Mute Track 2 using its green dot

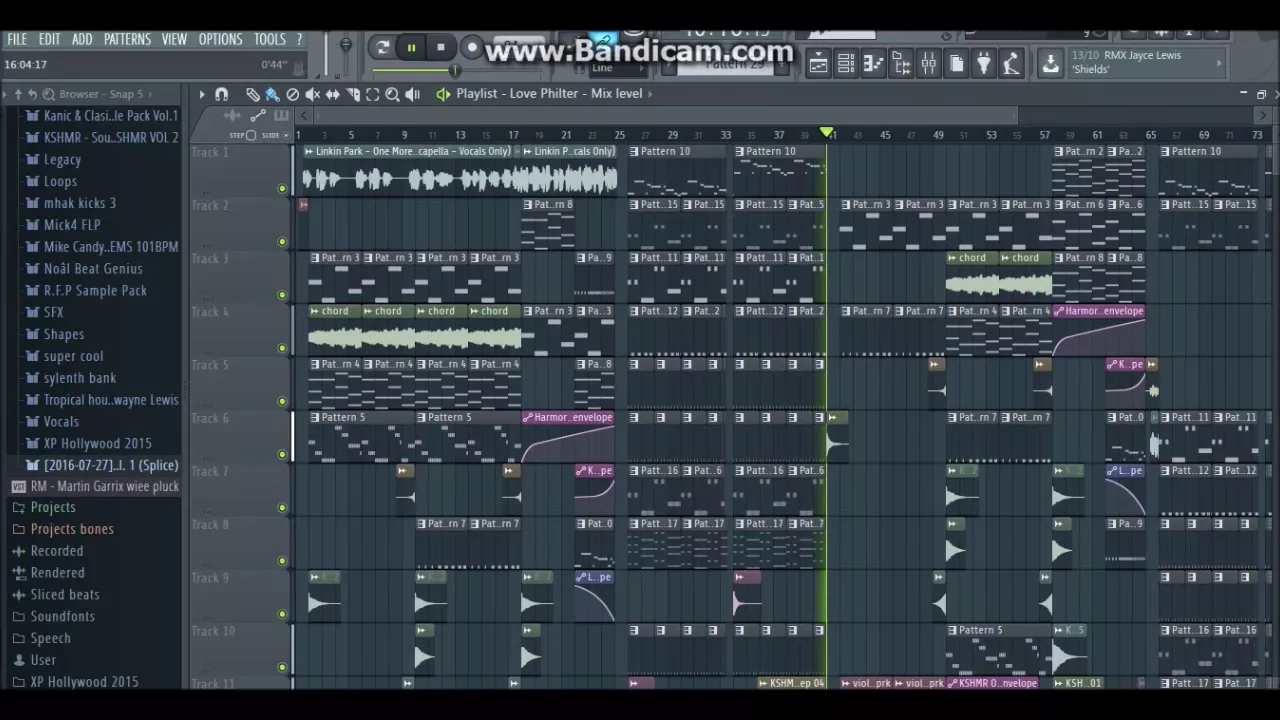coord(282,241)
